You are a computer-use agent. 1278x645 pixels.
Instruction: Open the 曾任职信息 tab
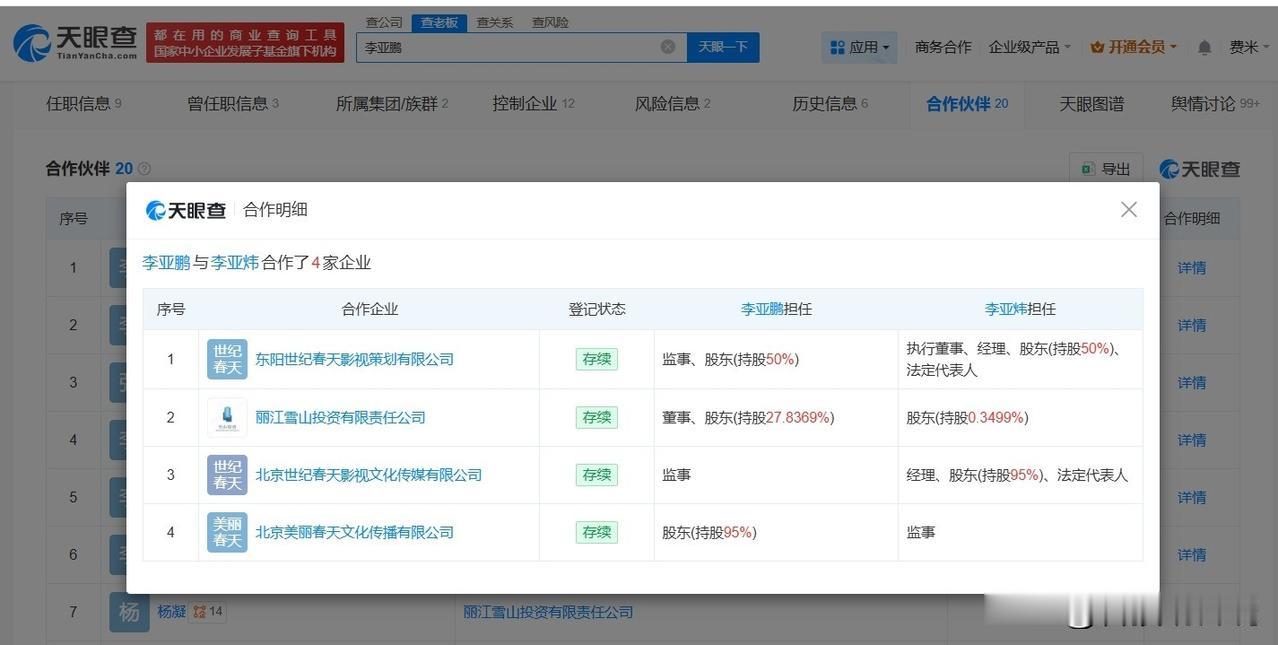point(233,103)
